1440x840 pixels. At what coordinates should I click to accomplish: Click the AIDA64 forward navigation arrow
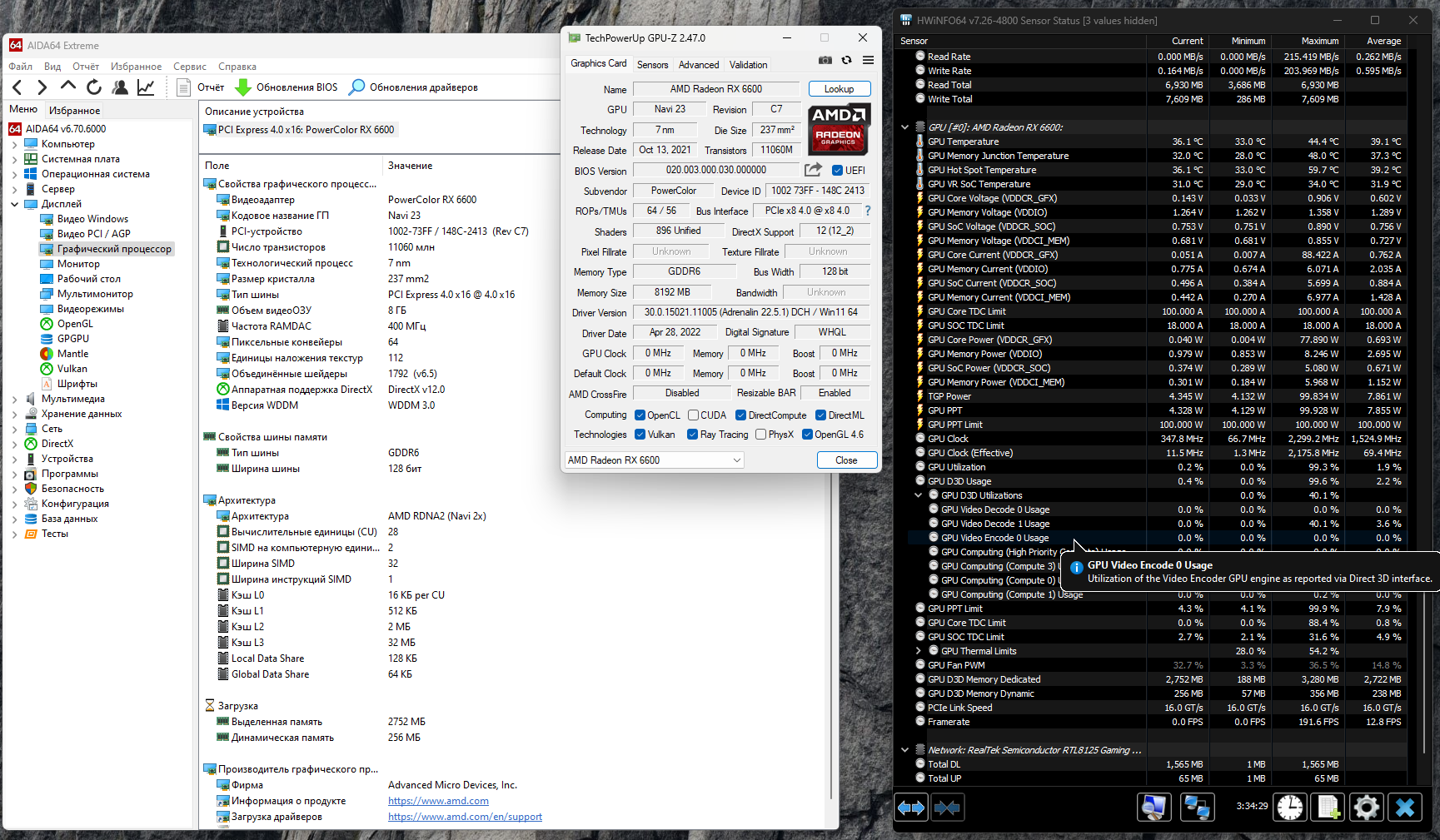pos(42,87)
